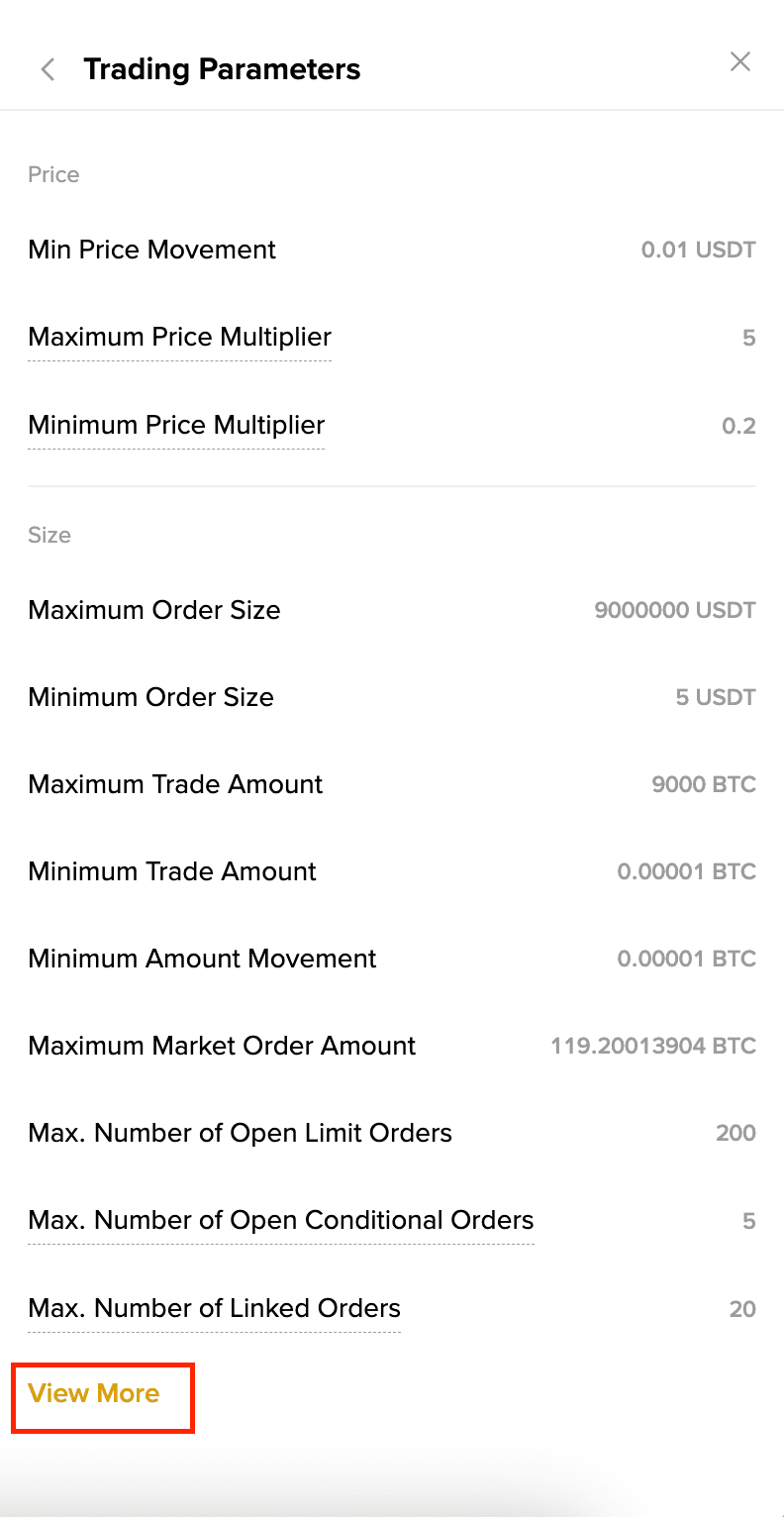Click the Minimum Trade Amount label
The width and height of the screenshot is (784, 1517).
(x=172, y=871)
